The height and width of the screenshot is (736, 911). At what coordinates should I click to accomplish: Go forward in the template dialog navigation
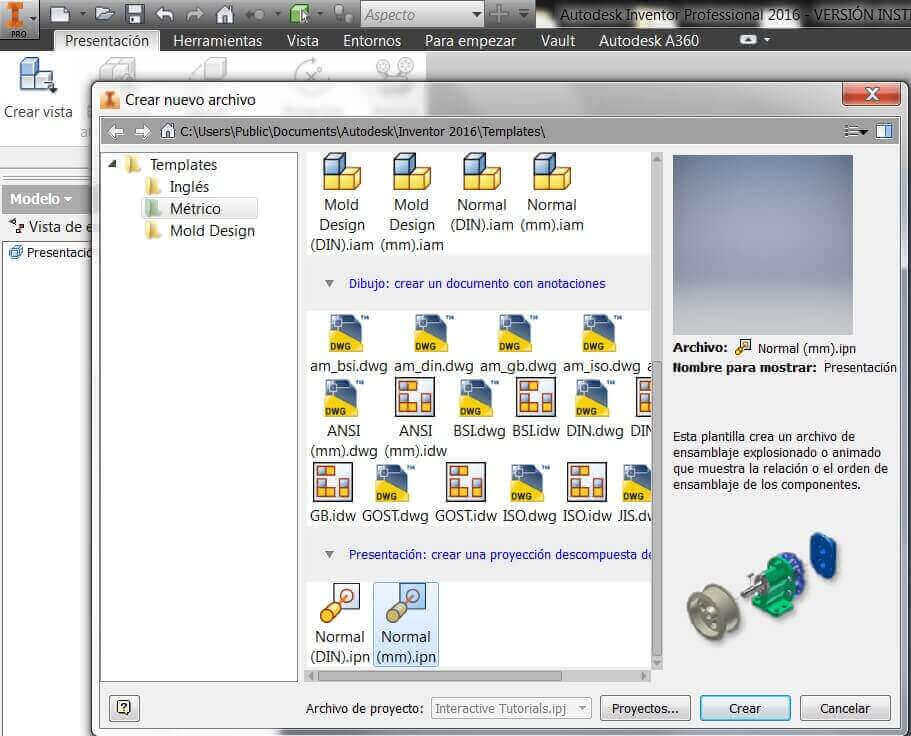(x=142, y=132)
